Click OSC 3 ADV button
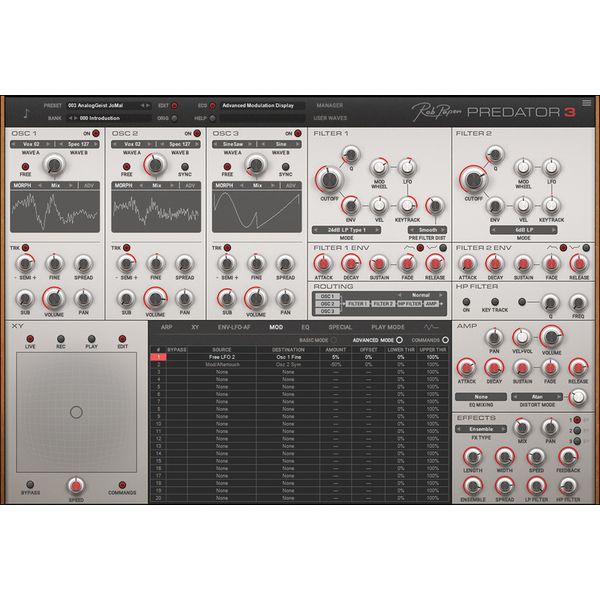Screen dimensions: 600x600 pos(291,186)
